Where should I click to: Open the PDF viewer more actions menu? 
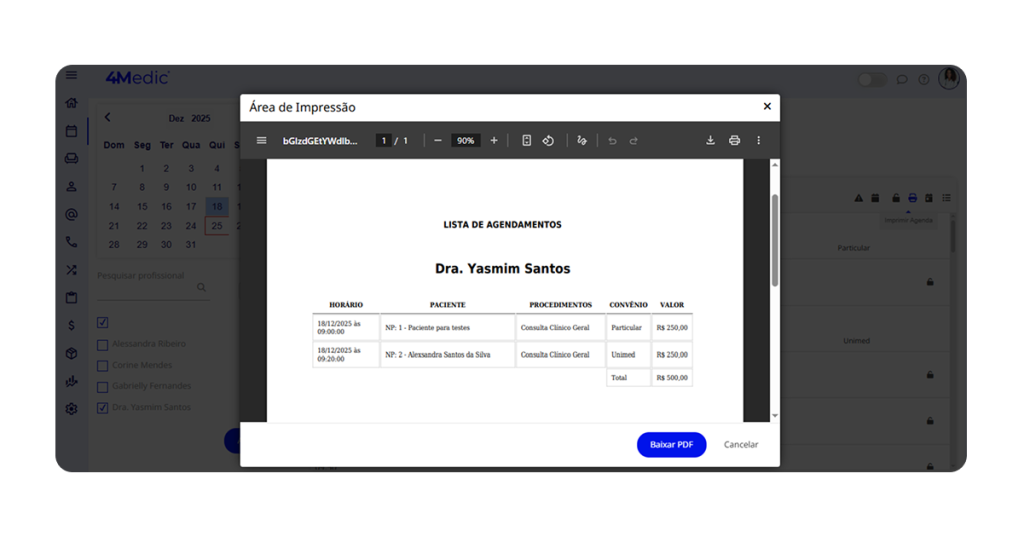[758, 141]
